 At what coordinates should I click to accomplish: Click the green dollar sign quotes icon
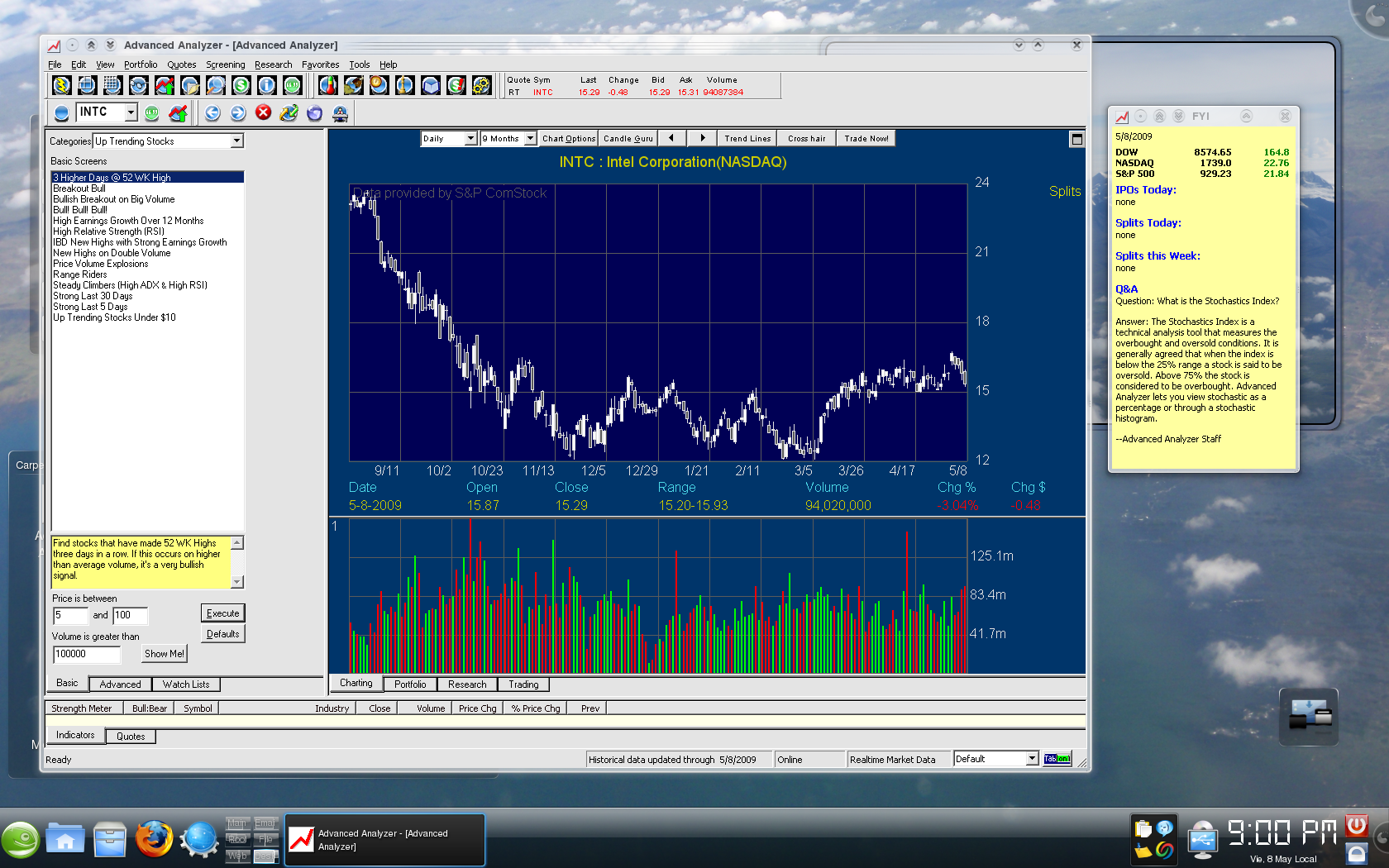240,85
